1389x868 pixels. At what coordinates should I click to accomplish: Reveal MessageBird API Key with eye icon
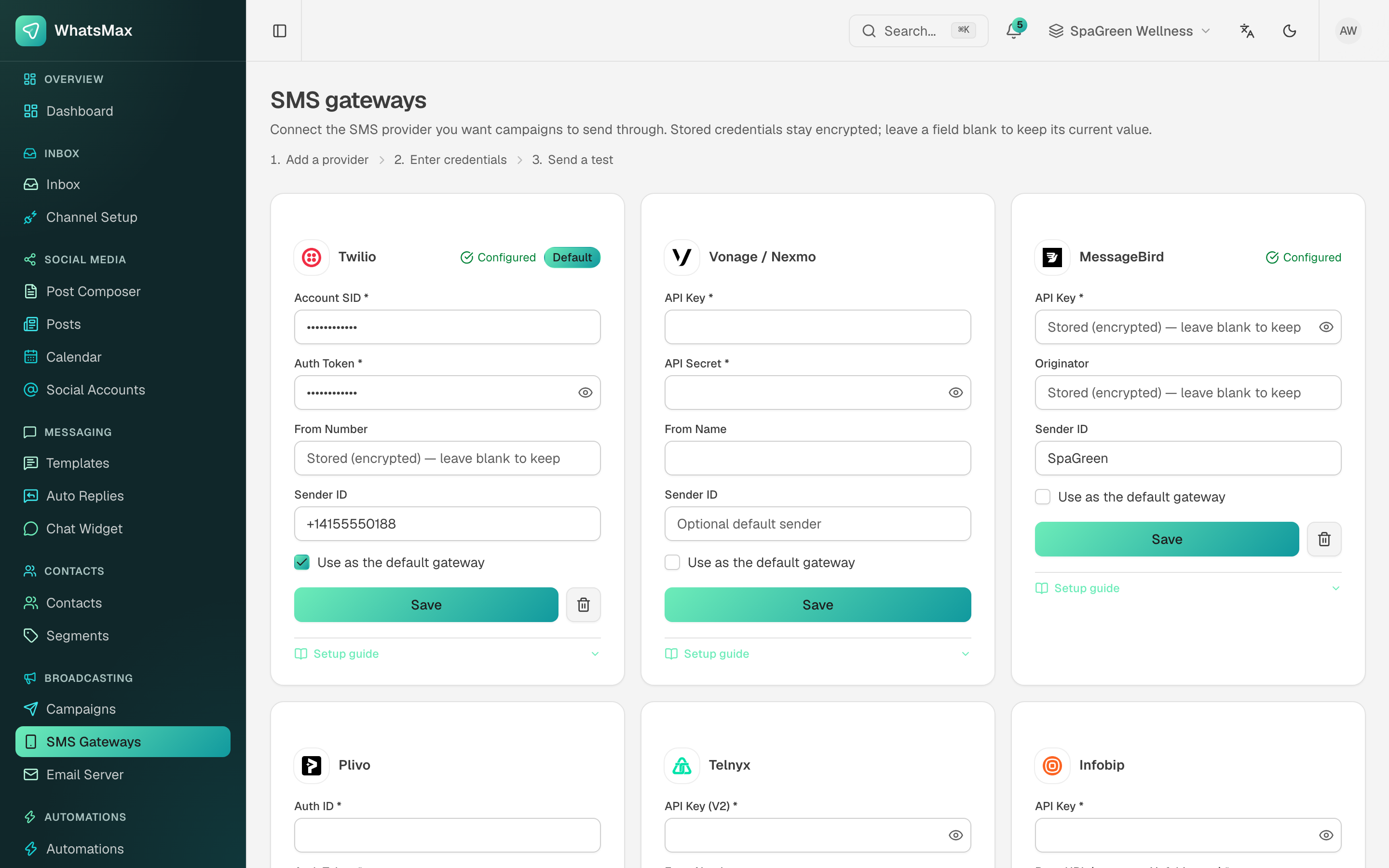[x=1325, y=327]
